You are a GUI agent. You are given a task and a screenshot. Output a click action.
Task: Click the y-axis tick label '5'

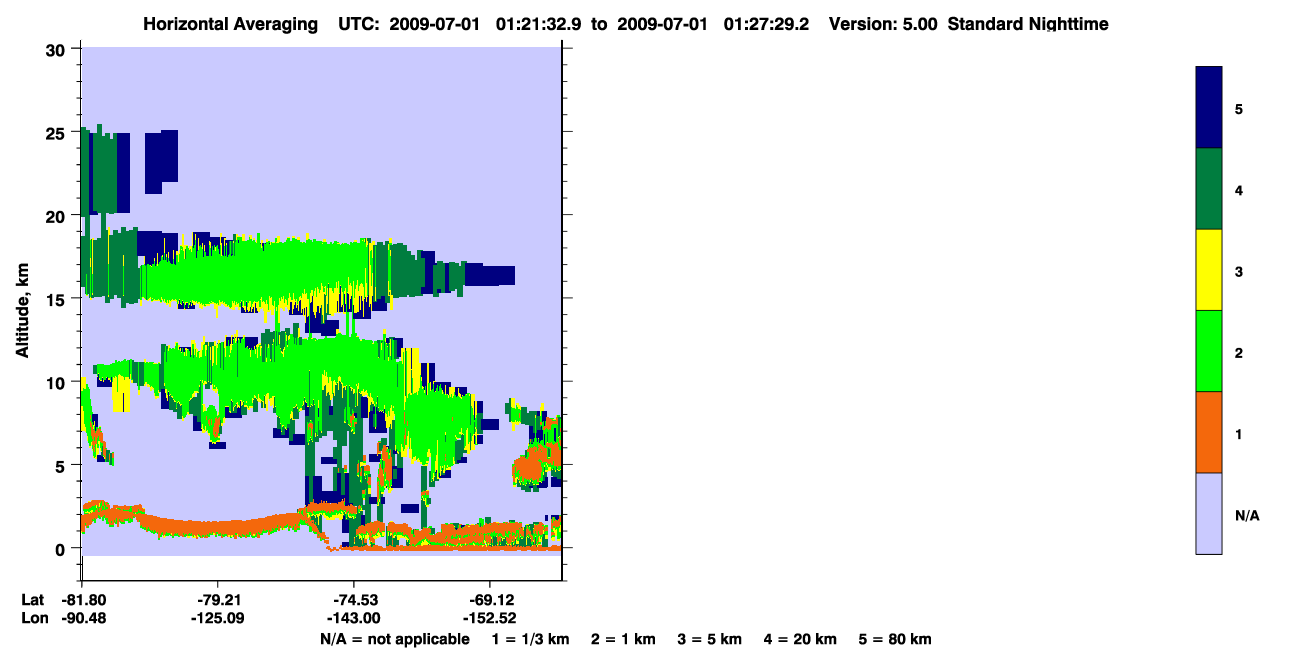click(x=61, y=465)
